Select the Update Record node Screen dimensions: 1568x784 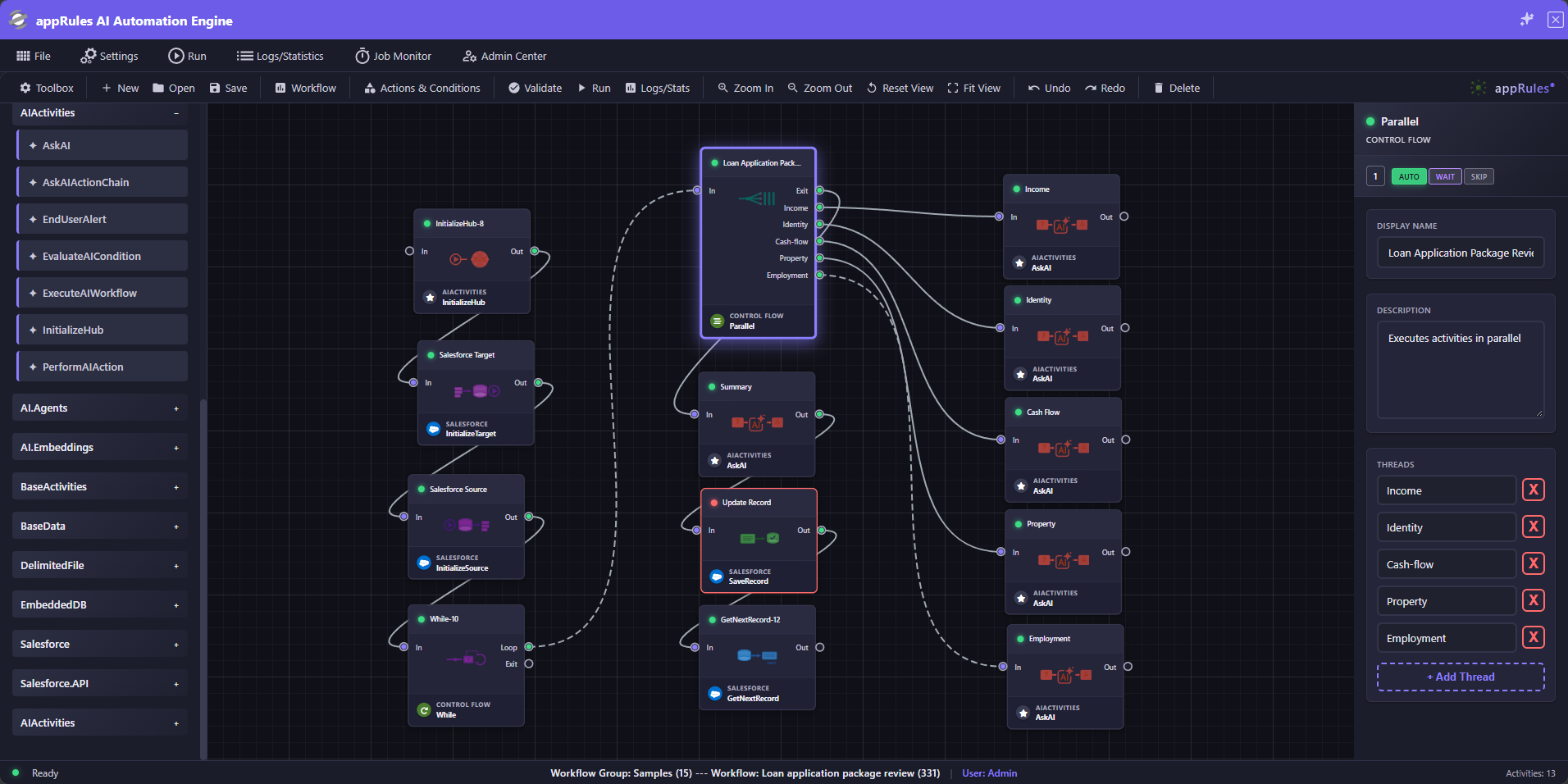pos(759,540)
